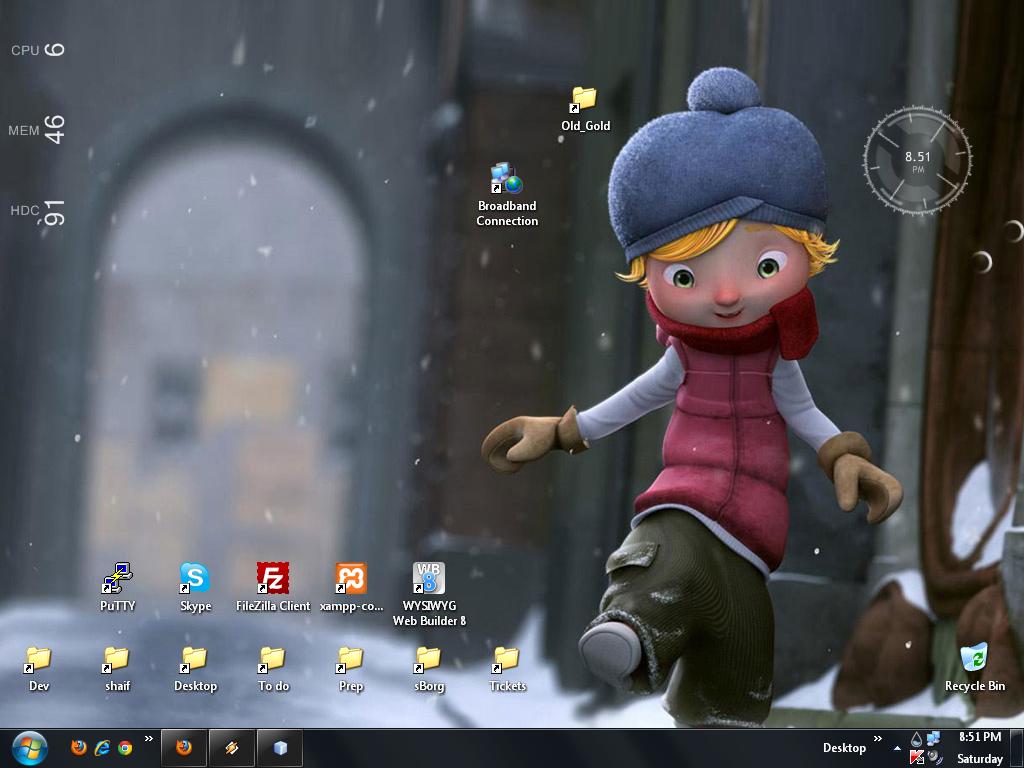
Task: Click the network connection tray icon
Action: point(934,739)
